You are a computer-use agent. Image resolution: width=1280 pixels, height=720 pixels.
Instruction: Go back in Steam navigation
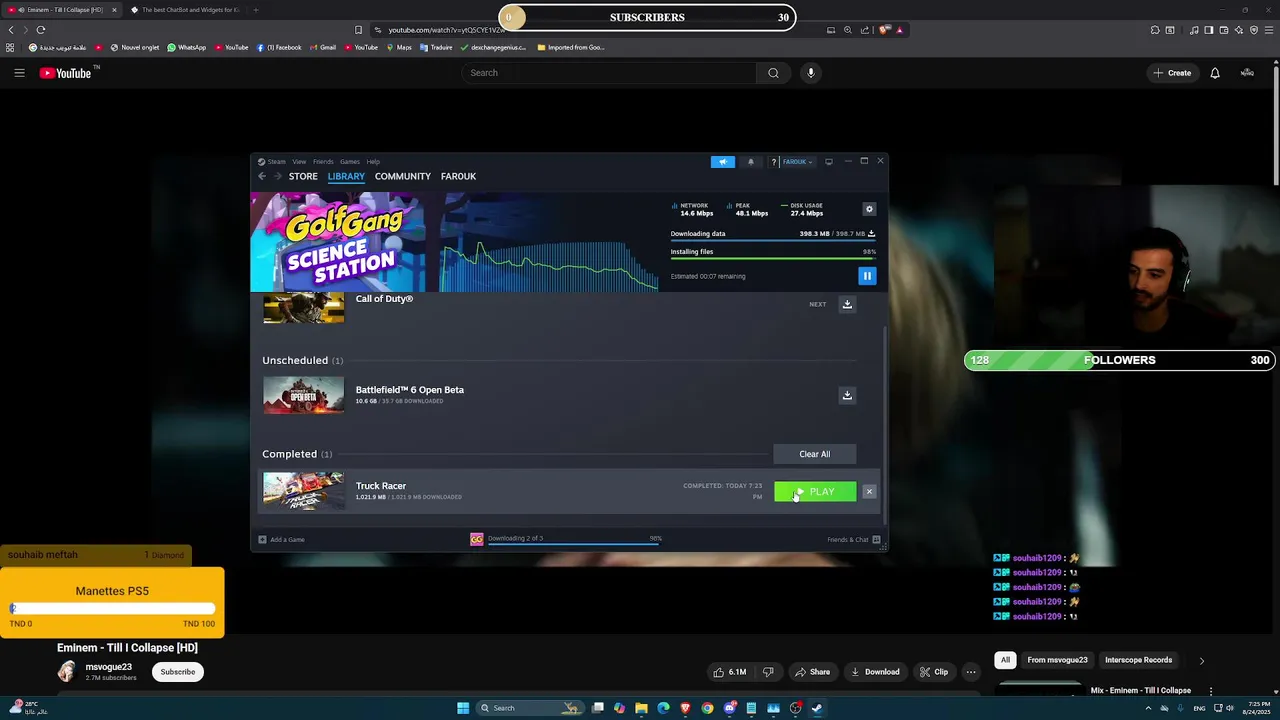262,176
